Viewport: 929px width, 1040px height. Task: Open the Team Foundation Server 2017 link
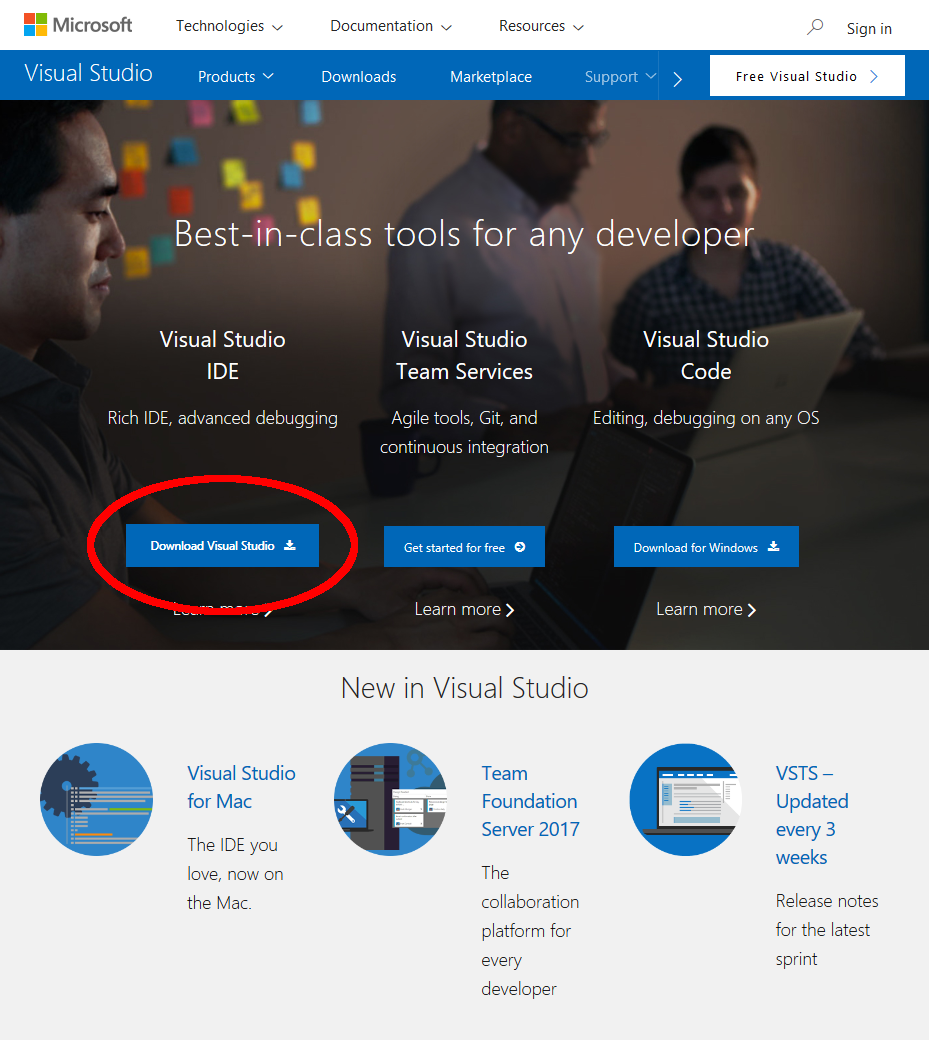tap(530, 801)
